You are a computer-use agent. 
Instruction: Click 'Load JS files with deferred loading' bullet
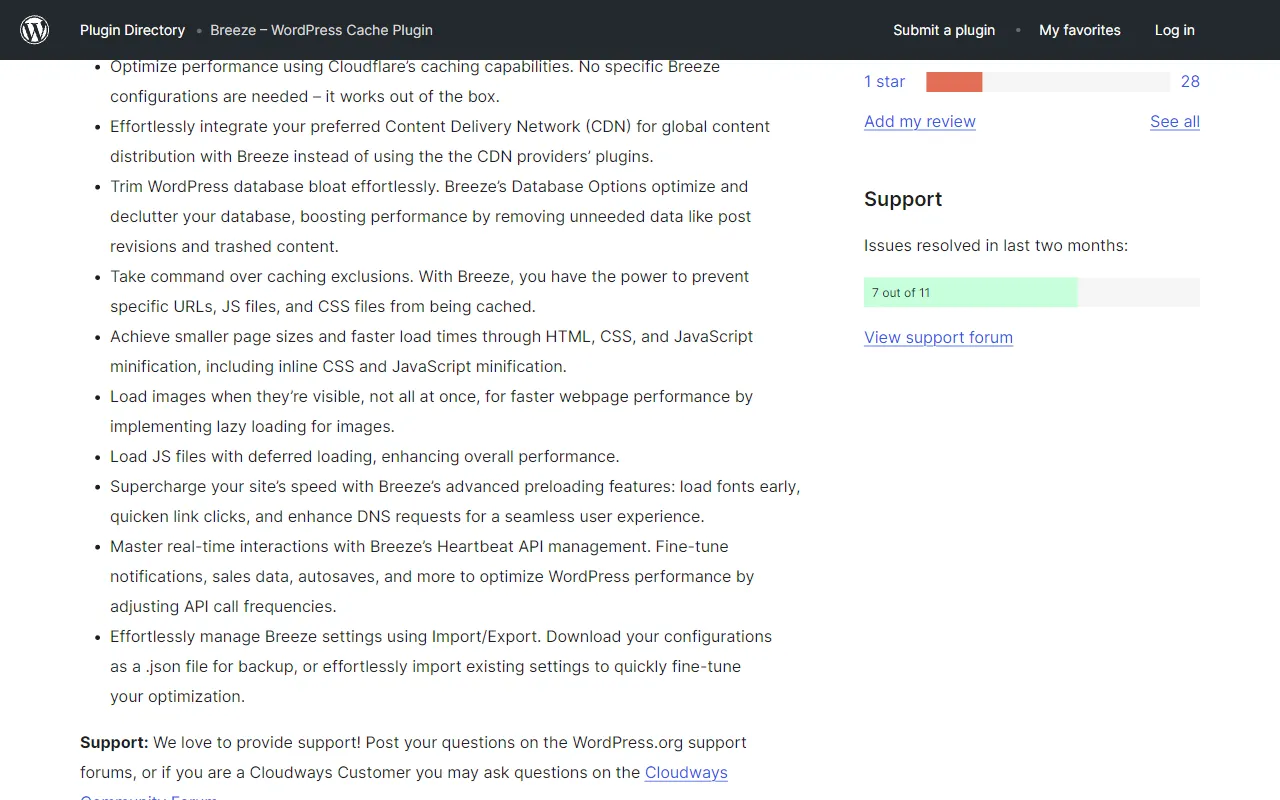pos(365,457)
